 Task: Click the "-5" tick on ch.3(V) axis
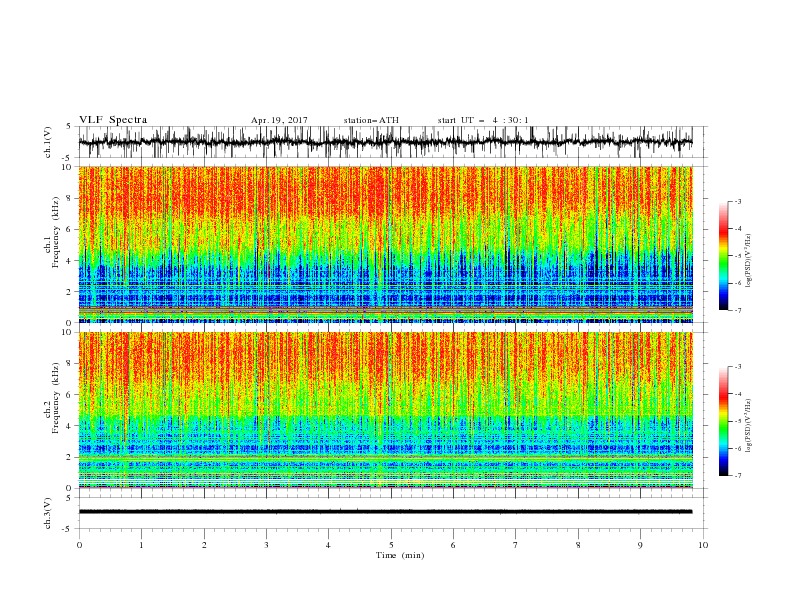[68, 529]
